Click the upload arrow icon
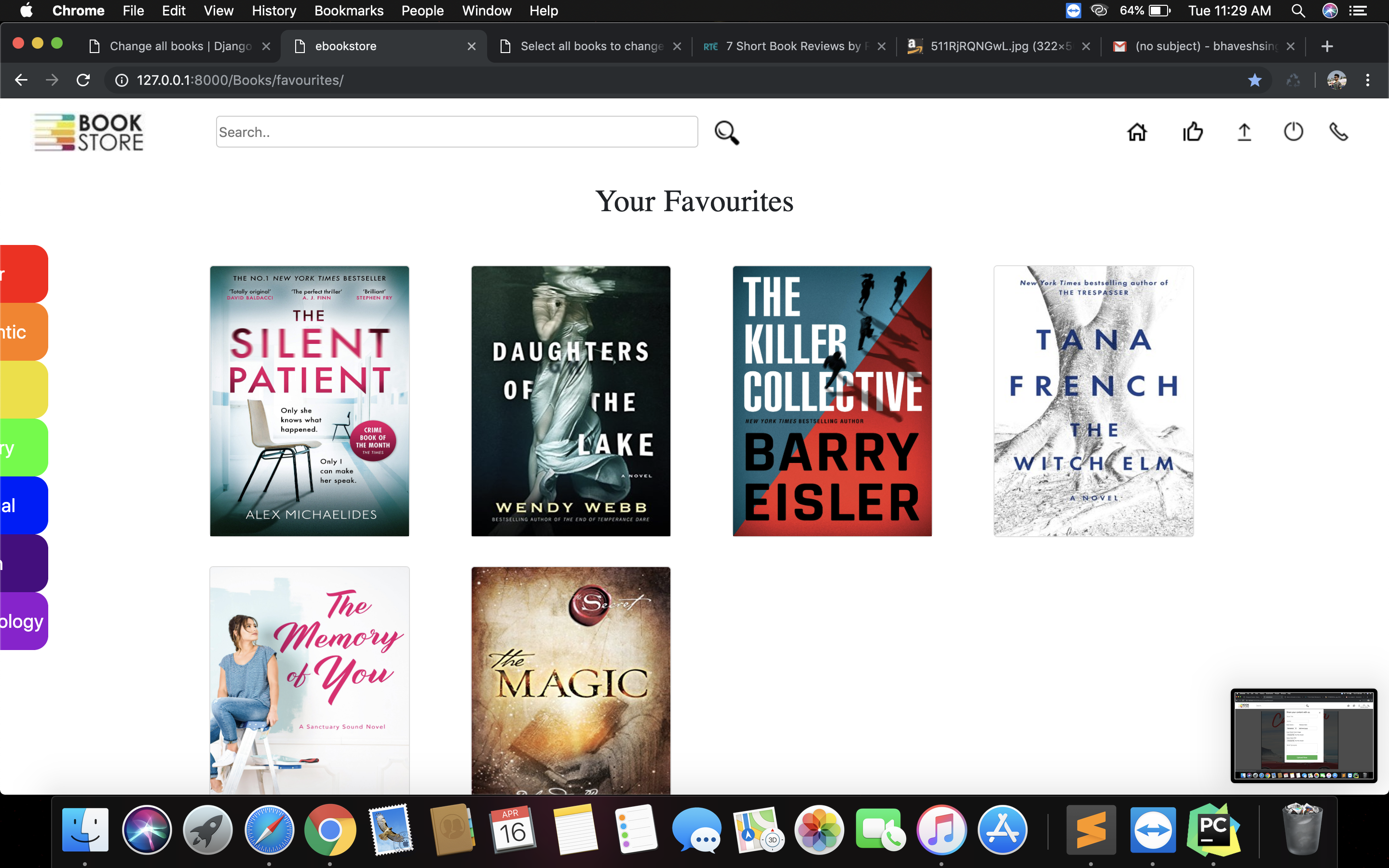This screenshot has width=1389, height=868. [x=1244, y=132]
